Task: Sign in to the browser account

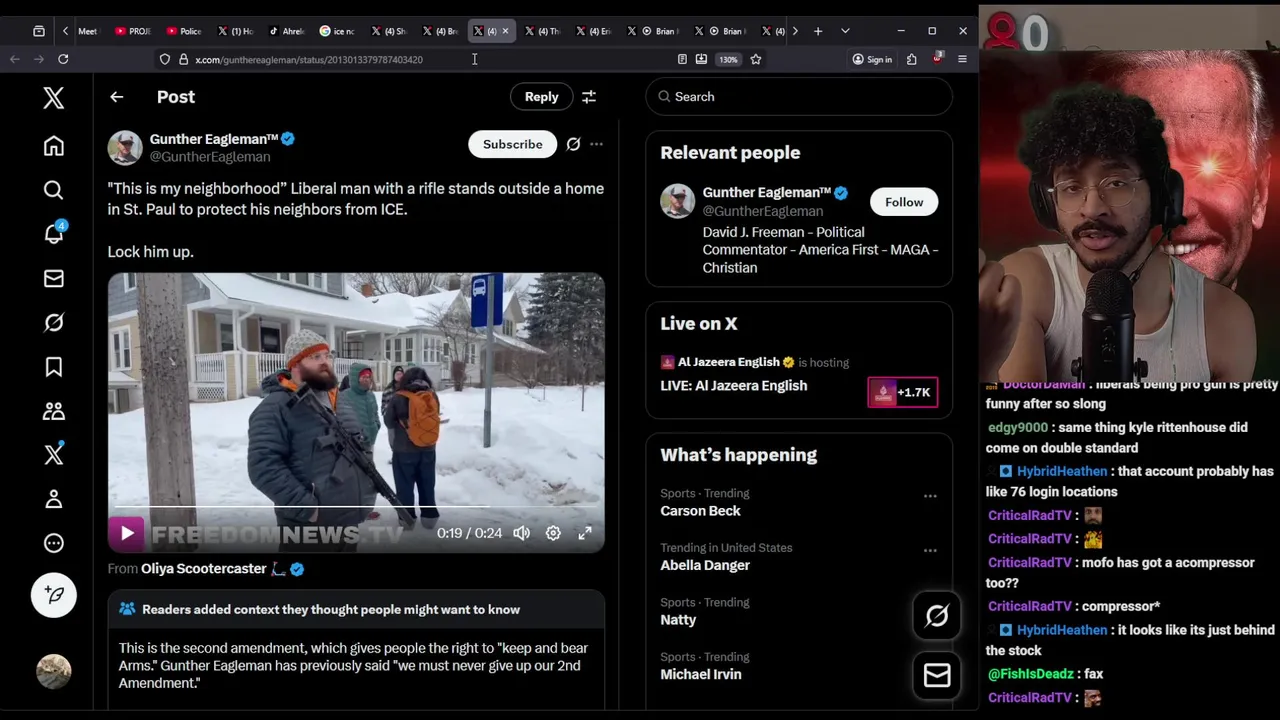Action: click(x=872, y=60)
